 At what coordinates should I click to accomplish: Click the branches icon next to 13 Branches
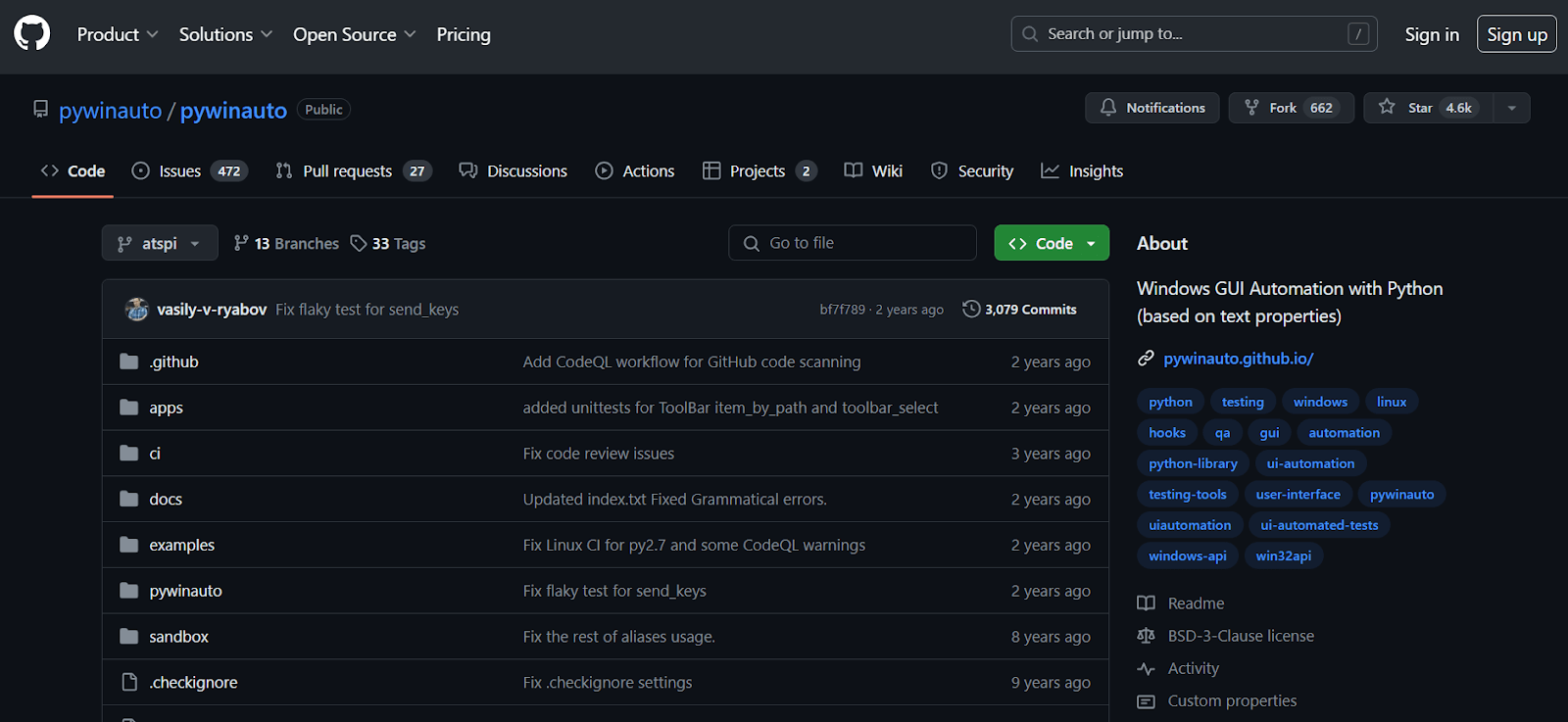[x=241, y=243]
